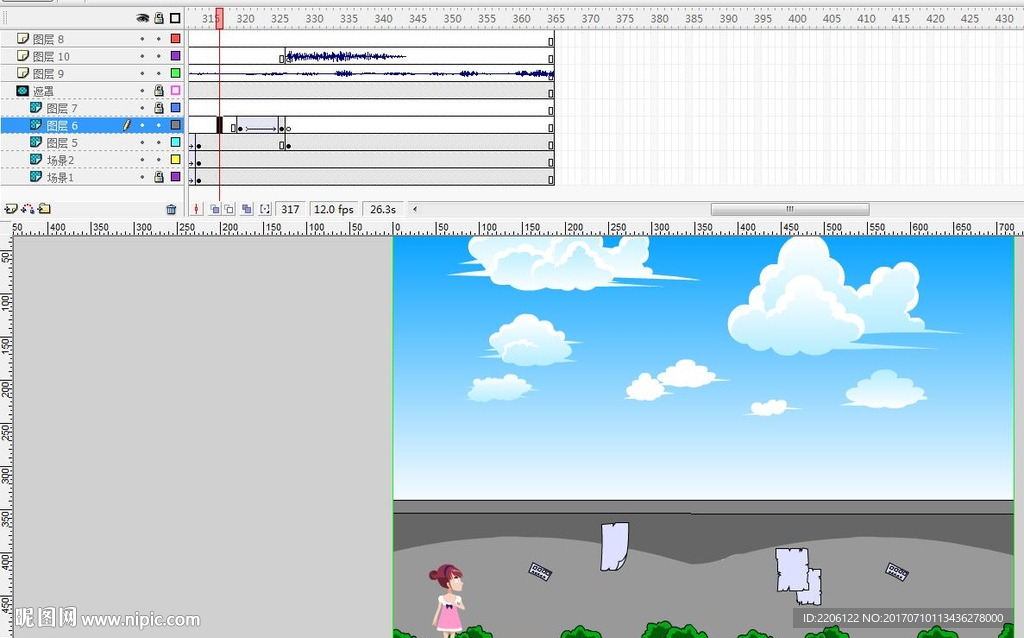This screenshot has height=638, width=1024.
Task: Click frame number 350 on the timeline ruler
Action: [453, 18]
